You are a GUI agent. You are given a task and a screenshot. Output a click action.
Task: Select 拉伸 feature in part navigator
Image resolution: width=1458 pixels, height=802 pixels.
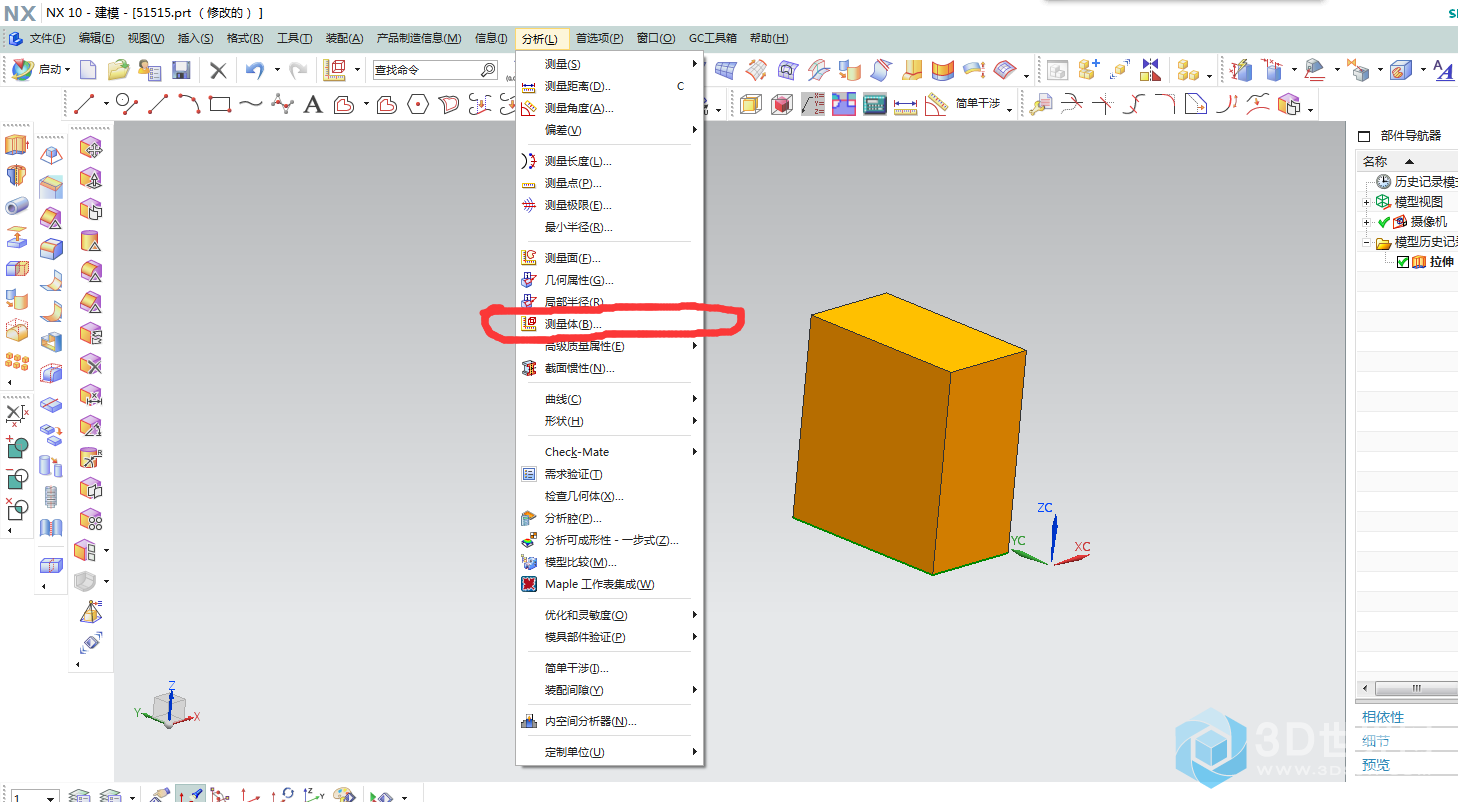coord(1441,262)
